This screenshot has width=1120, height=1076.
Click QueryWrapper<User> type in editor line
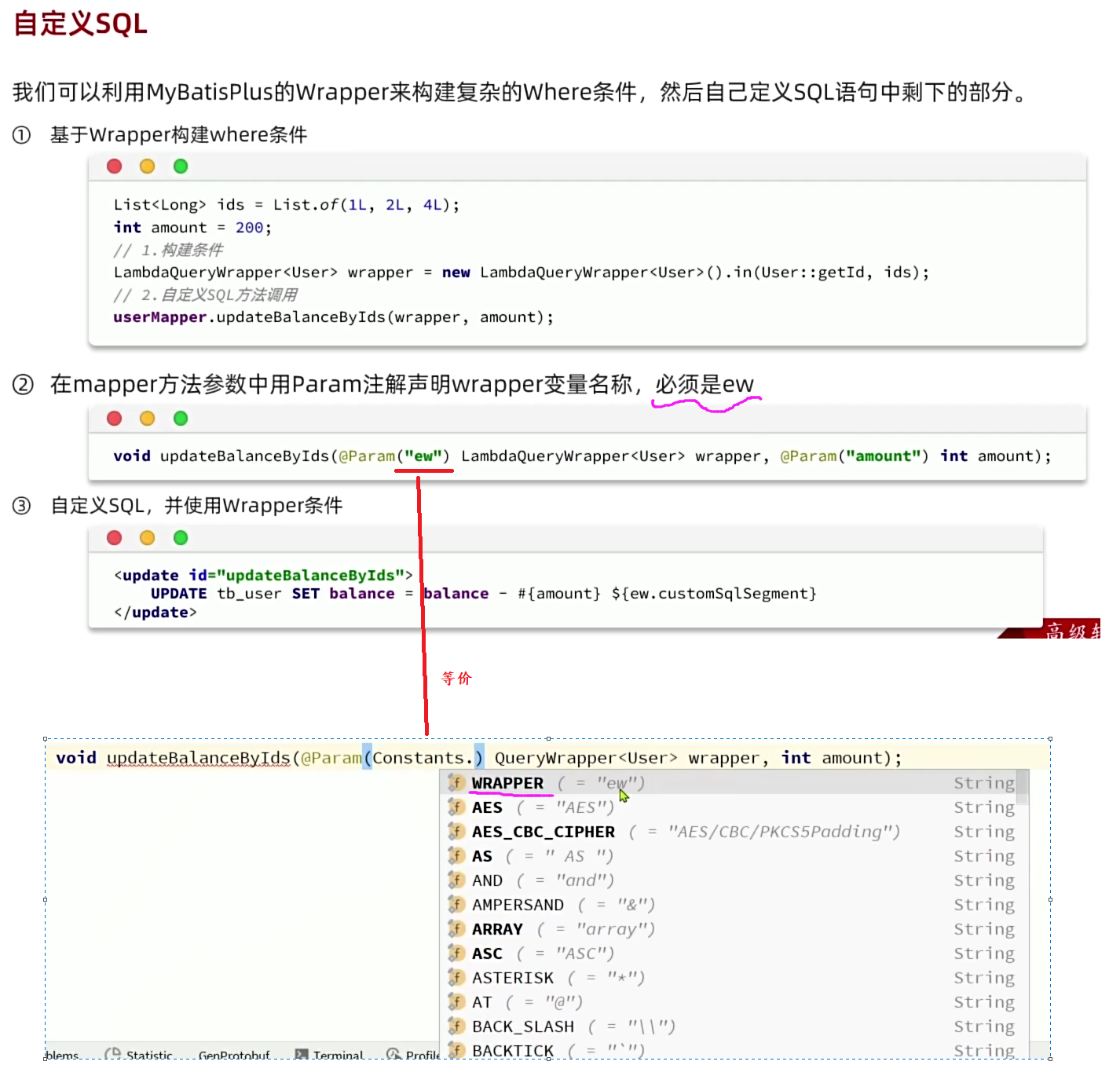click(x=586, y=758)
